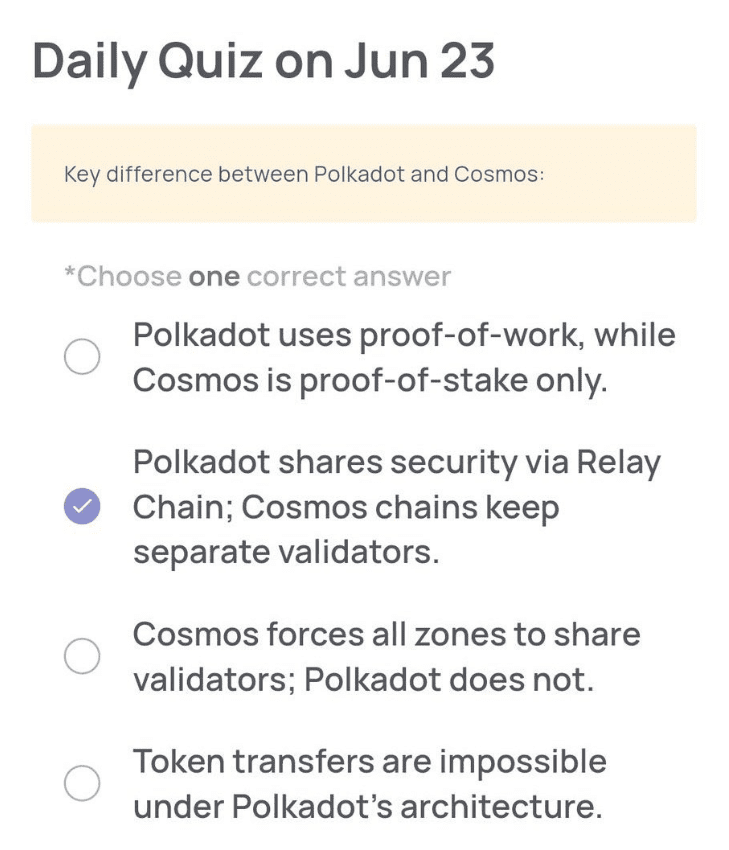Click the "Daily Quiz" words in heading
Image resolution: width=729 pixels, height=850 pixels.
click(x=148, y=61)
